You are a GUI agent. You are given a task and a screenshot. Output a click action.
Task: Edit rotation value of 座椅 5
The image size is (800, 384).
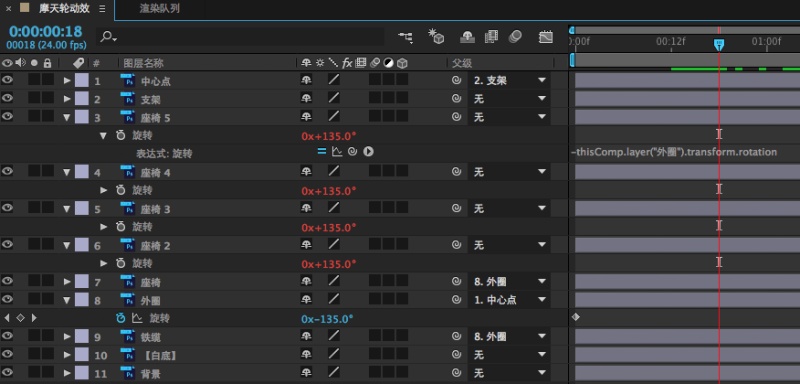pos(329,136)
